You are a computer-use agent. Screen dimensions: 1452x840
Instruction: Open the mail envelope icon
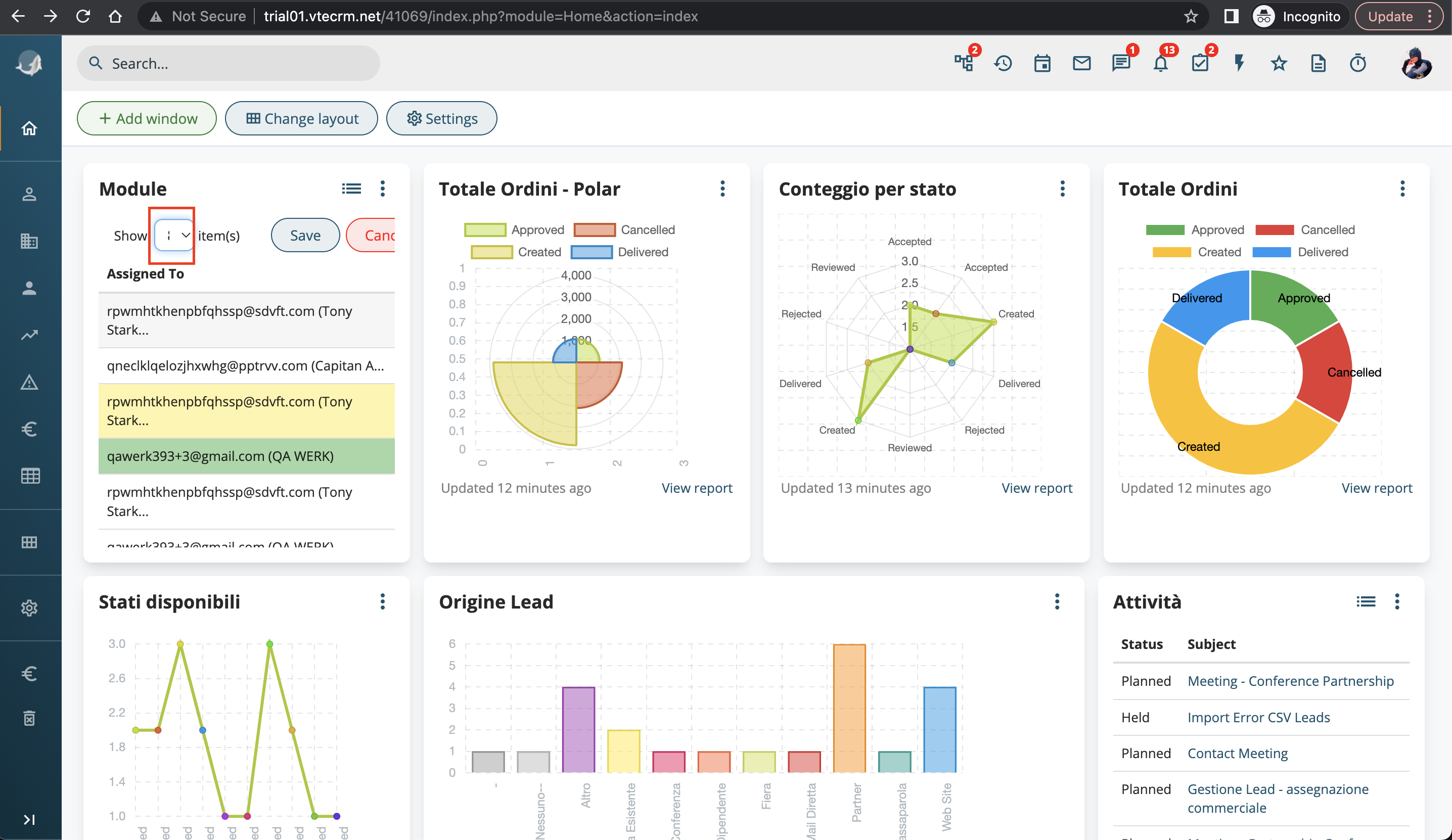pyautogui.click(x=1081, y=63)
